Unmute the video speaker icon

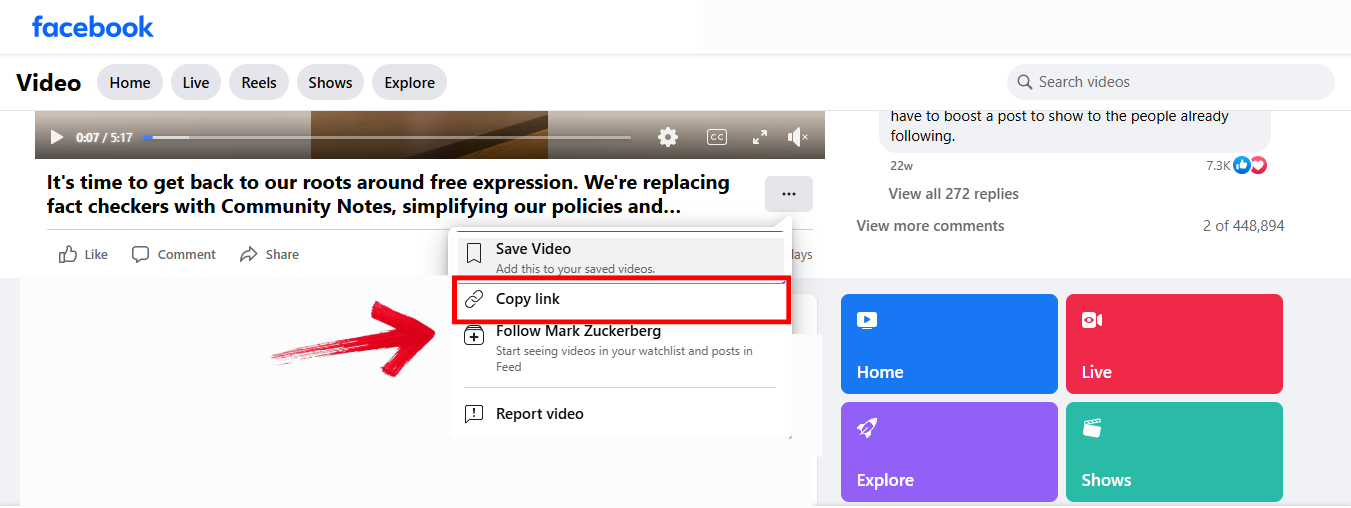tap(798, 137)
